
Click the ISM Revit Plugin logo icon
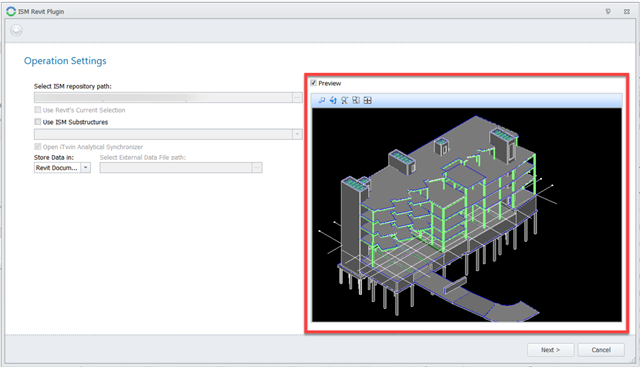[11, 11]
